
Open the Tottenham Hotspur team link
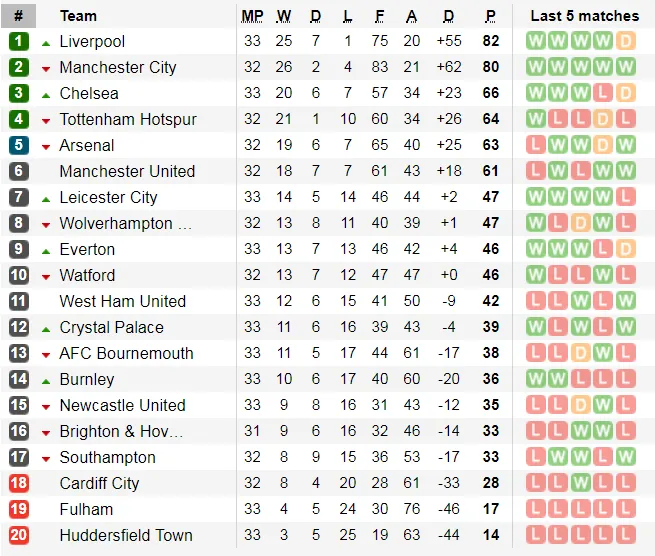pos(128,120)
